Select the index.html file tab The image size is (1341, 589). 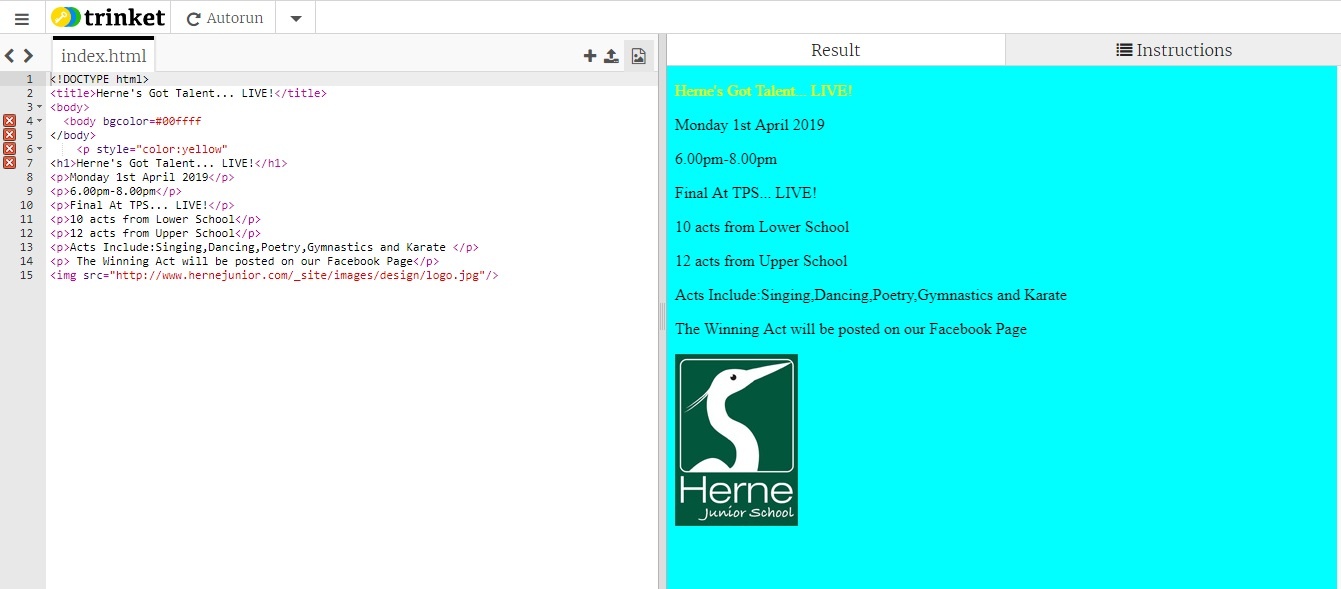coord(103,56)
